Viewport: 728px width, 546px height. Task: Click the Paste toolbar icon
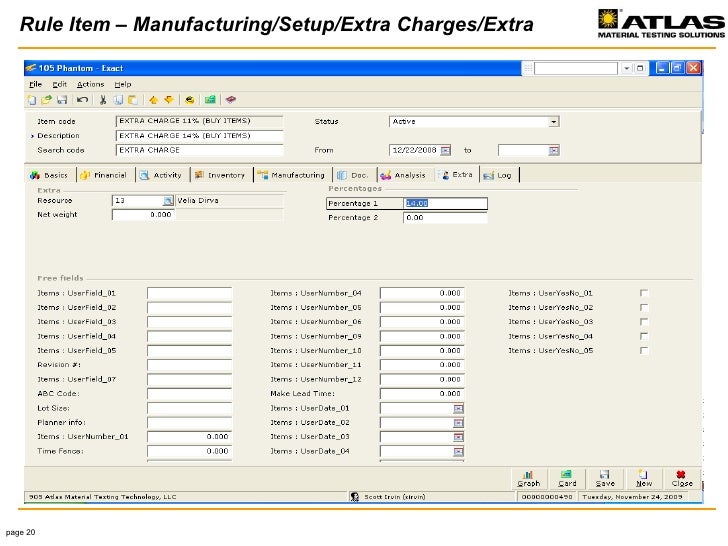133,100
